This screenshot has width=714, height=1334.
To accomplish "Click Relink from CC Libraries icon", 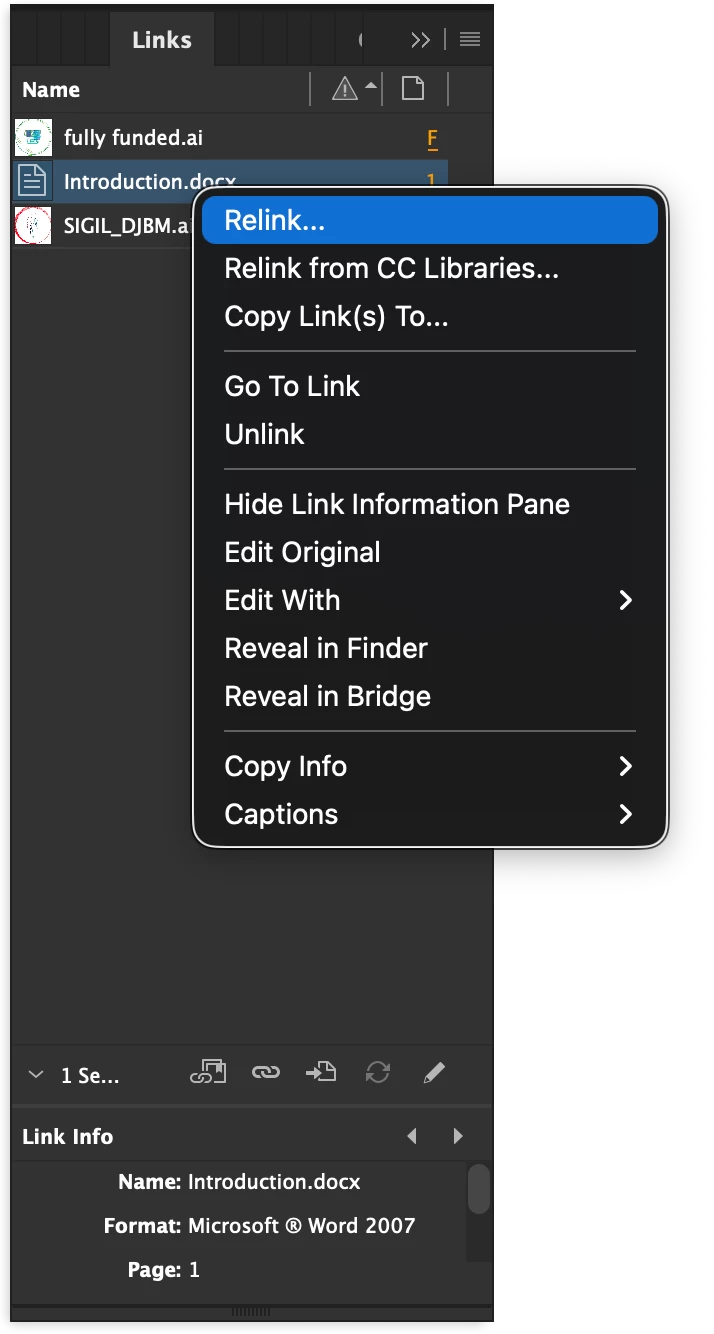I will pyautogui.click(x=208, y=1073).
